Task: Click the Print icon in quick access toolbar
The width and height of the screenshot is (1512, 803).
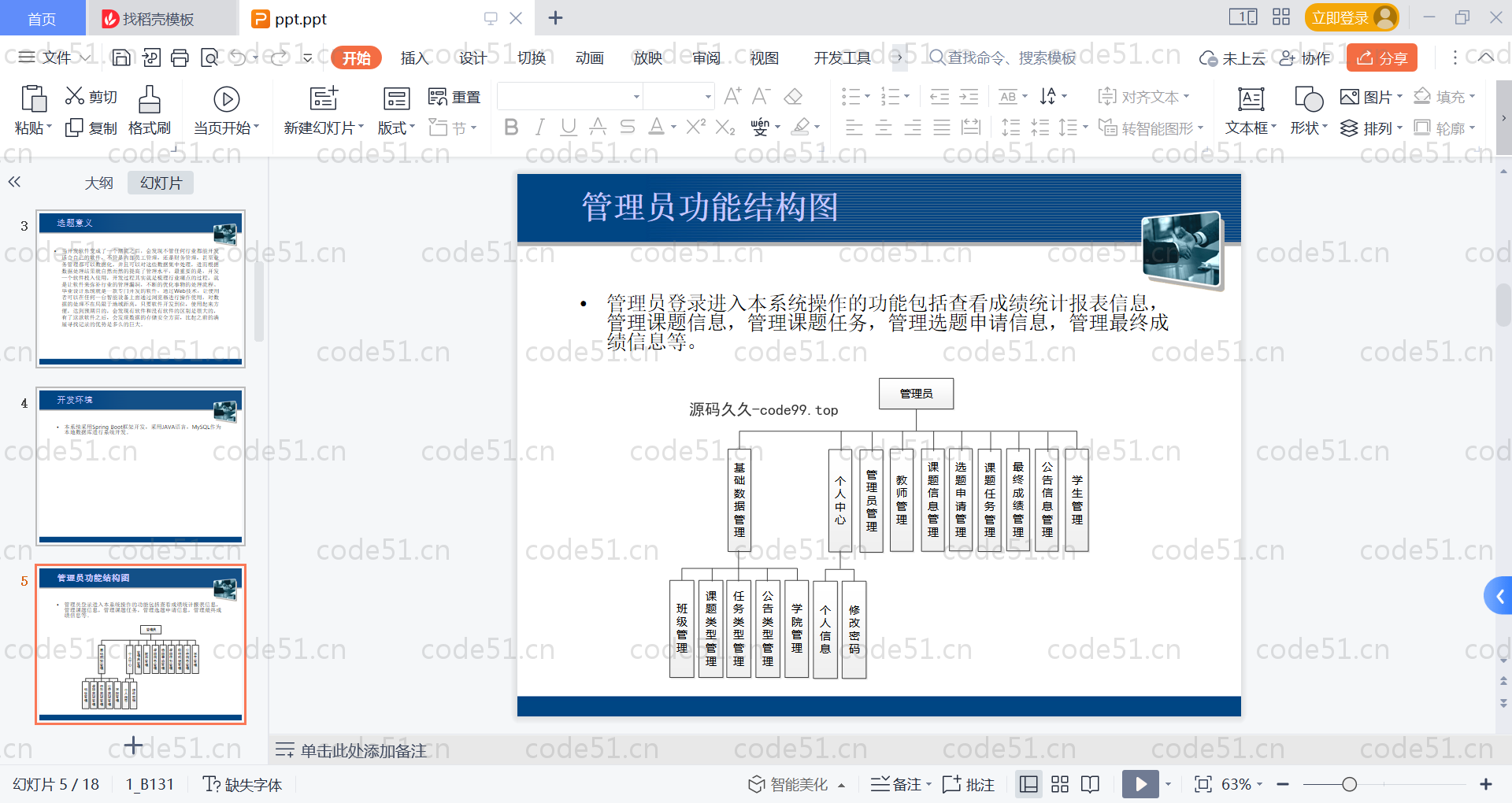Action: click(180, 57)
